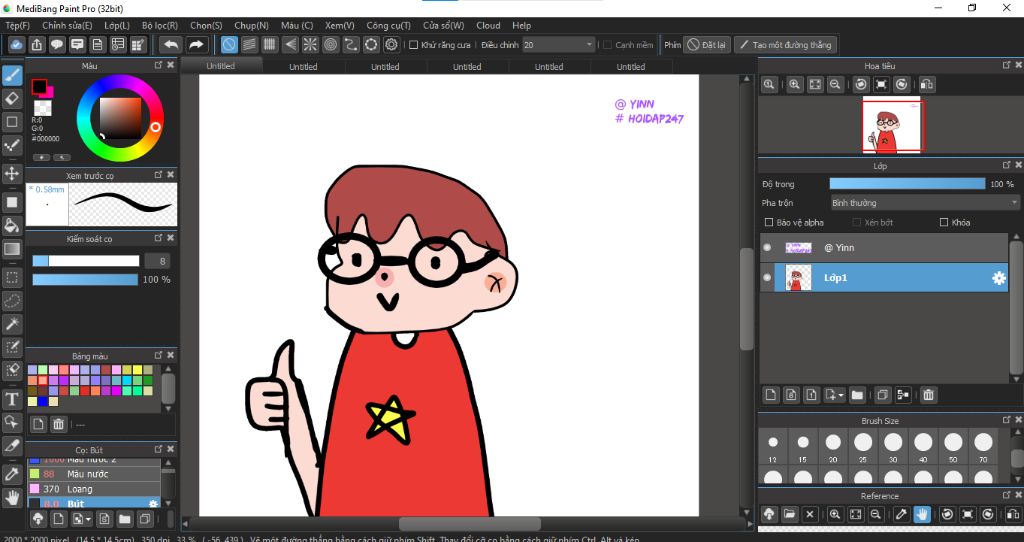Image resolution: width=1024 pixels, height=542 pixels.
Task: Open the Công cụ(T) menu
Action: (x=389, y=25)
